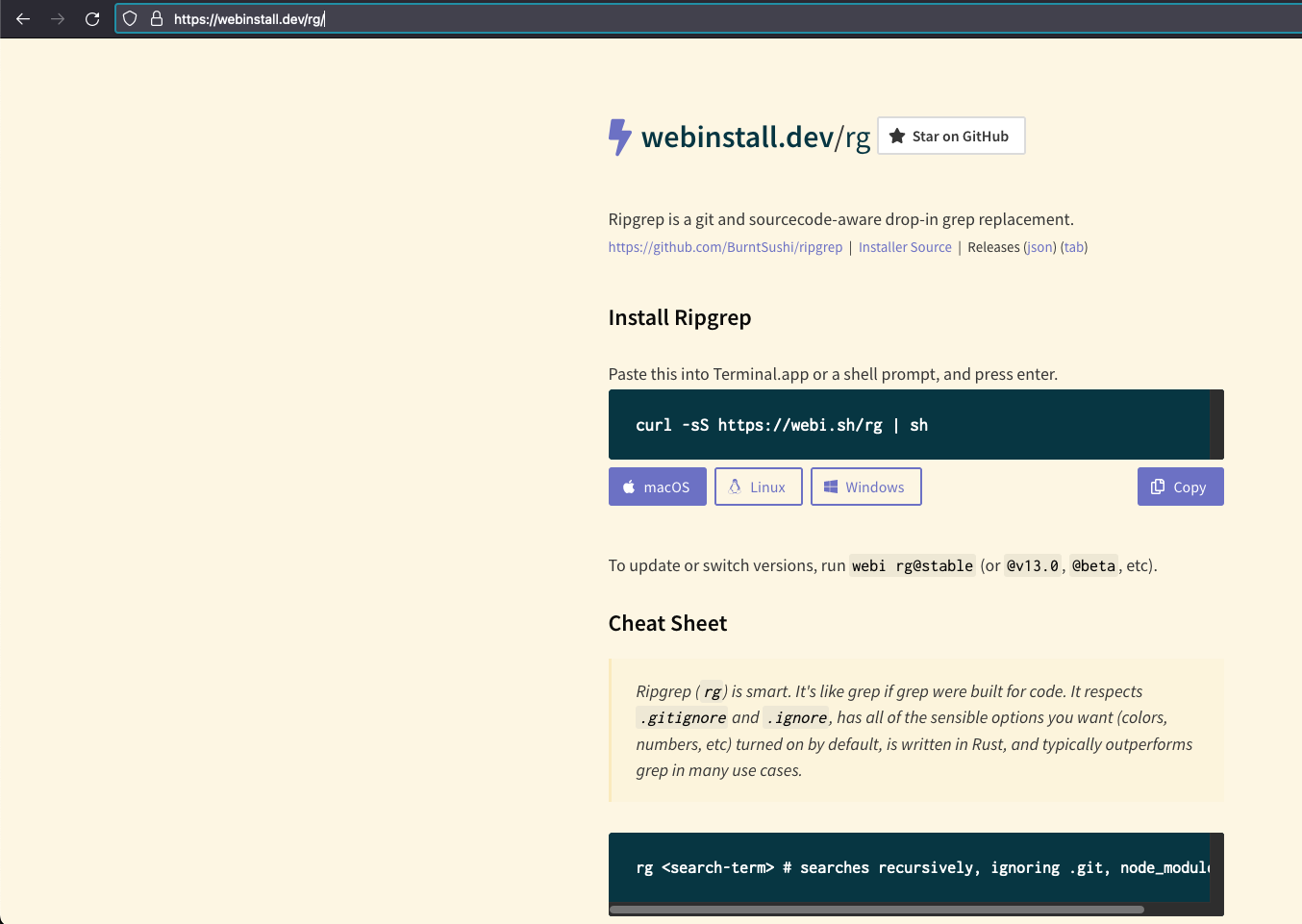Click the star icon on Star on GitHub

[898, 136]
